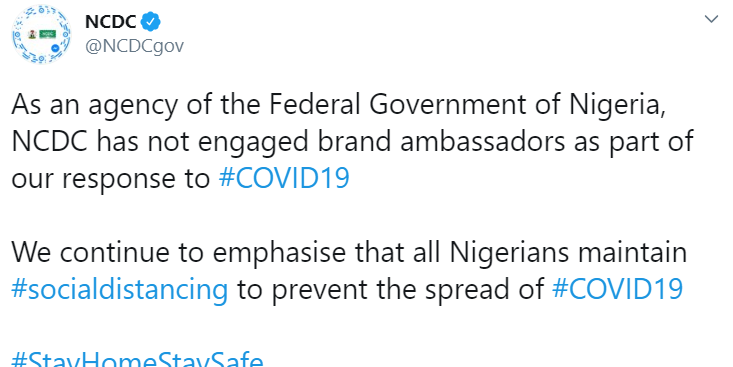Image resolution: width=733 pixels, height=367 pixels.
Task: Open #COVID19 hashtag after 'response to'
Action: click(x=284, y=178)
